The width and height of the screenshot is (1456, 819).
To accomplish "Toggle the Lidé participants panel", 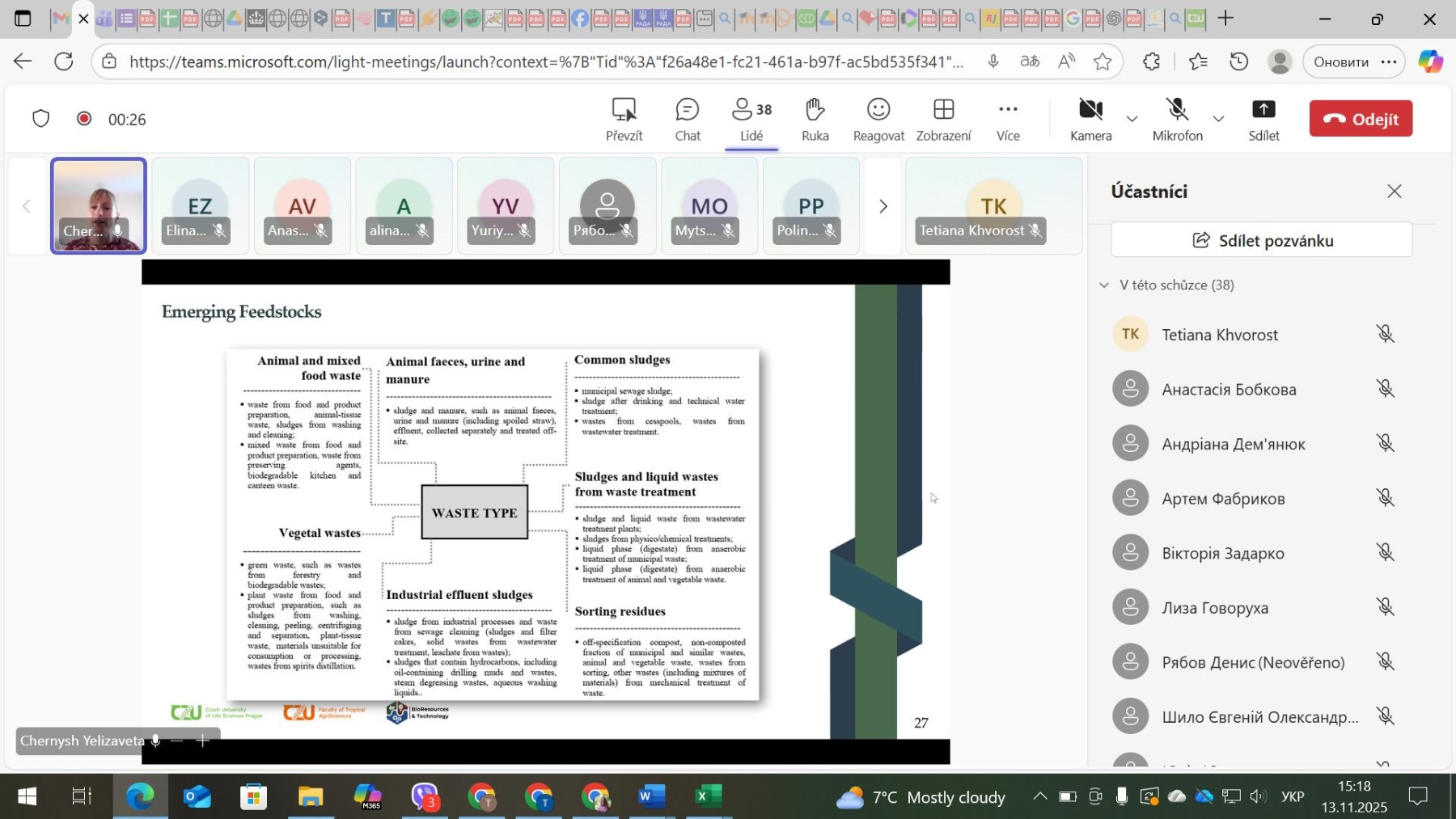I will pyautogui.click(x=751, y=120).
